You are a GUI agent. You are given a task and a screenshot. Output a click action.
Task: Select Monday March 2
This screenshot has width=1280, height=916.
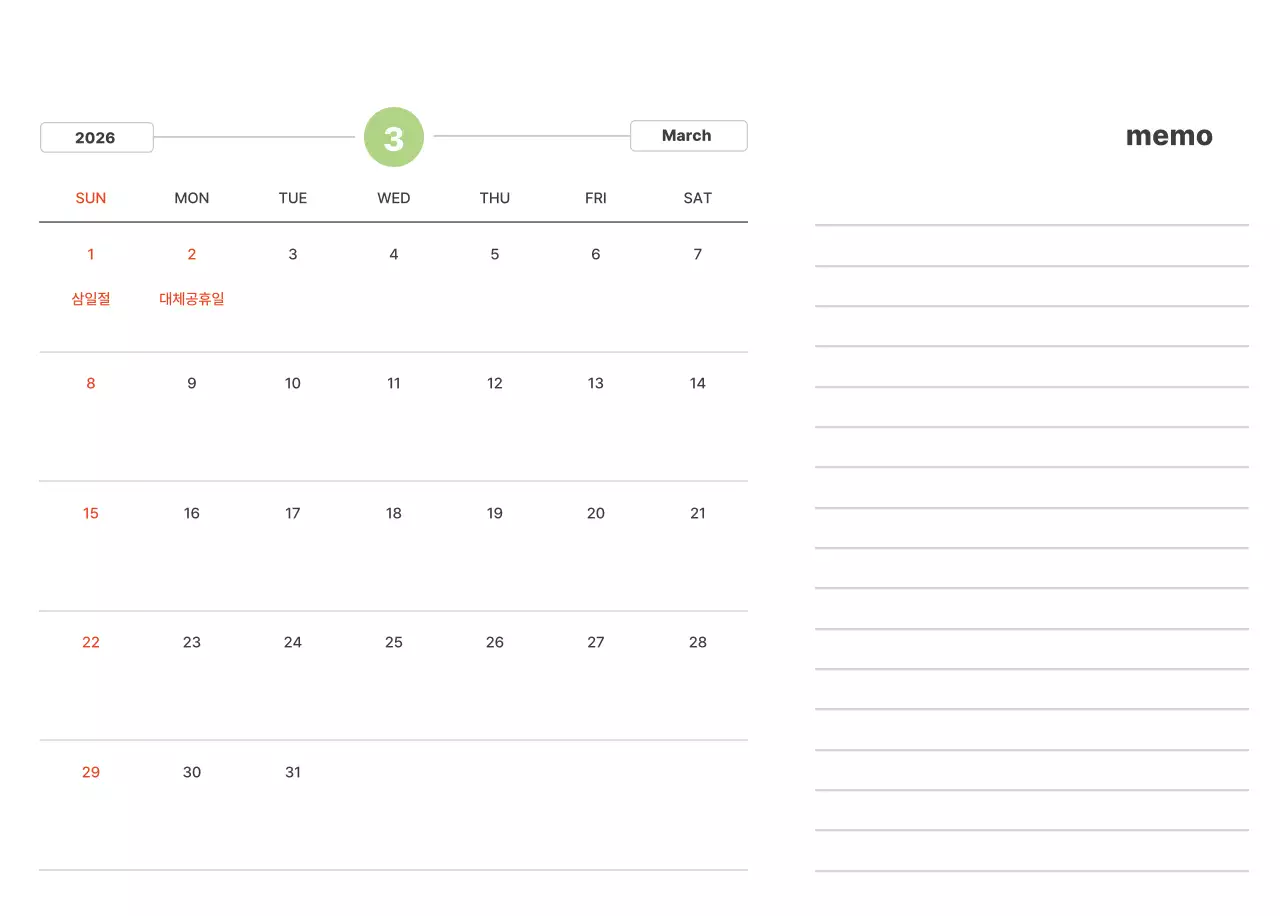(192, 254)
